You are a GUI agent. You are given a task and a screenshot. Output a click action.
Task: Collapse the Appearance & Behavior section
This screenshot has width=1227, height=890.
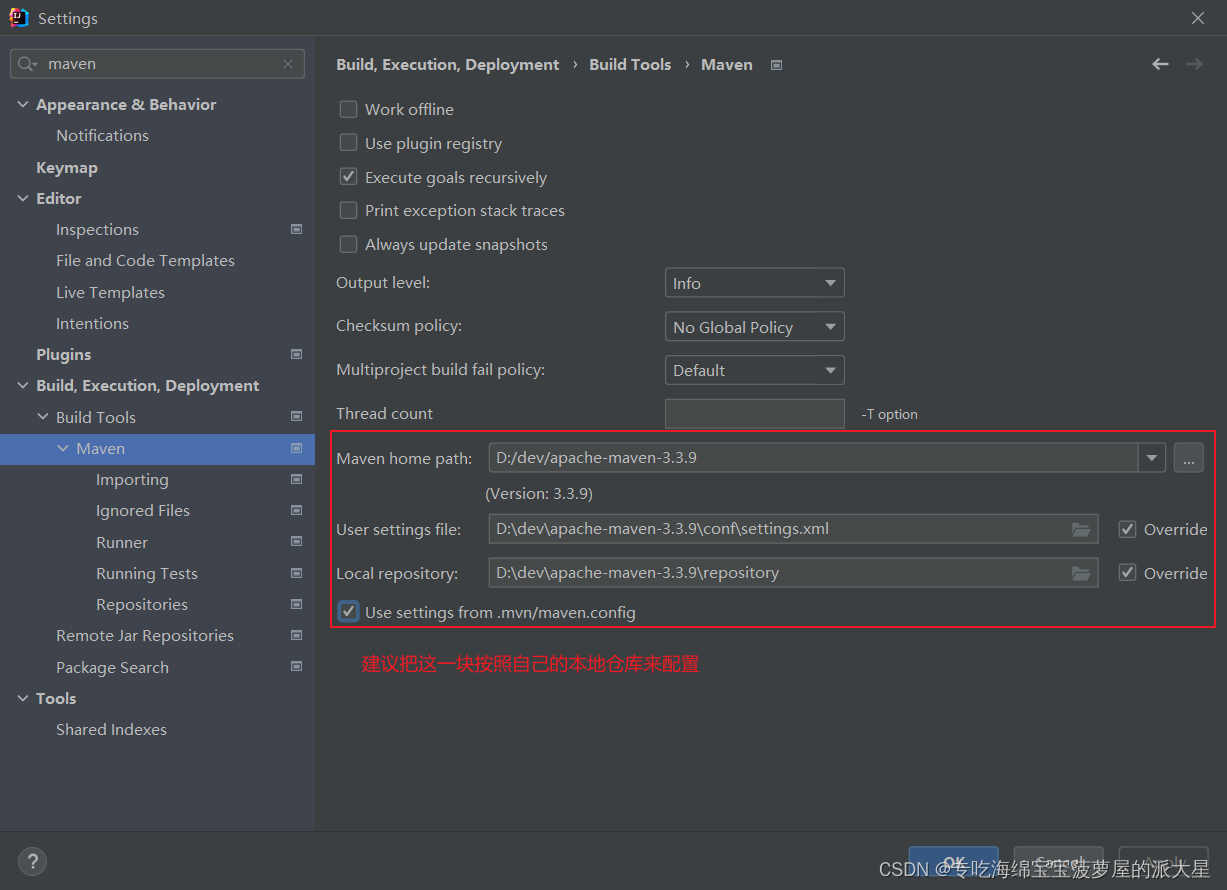click(23, 104)
